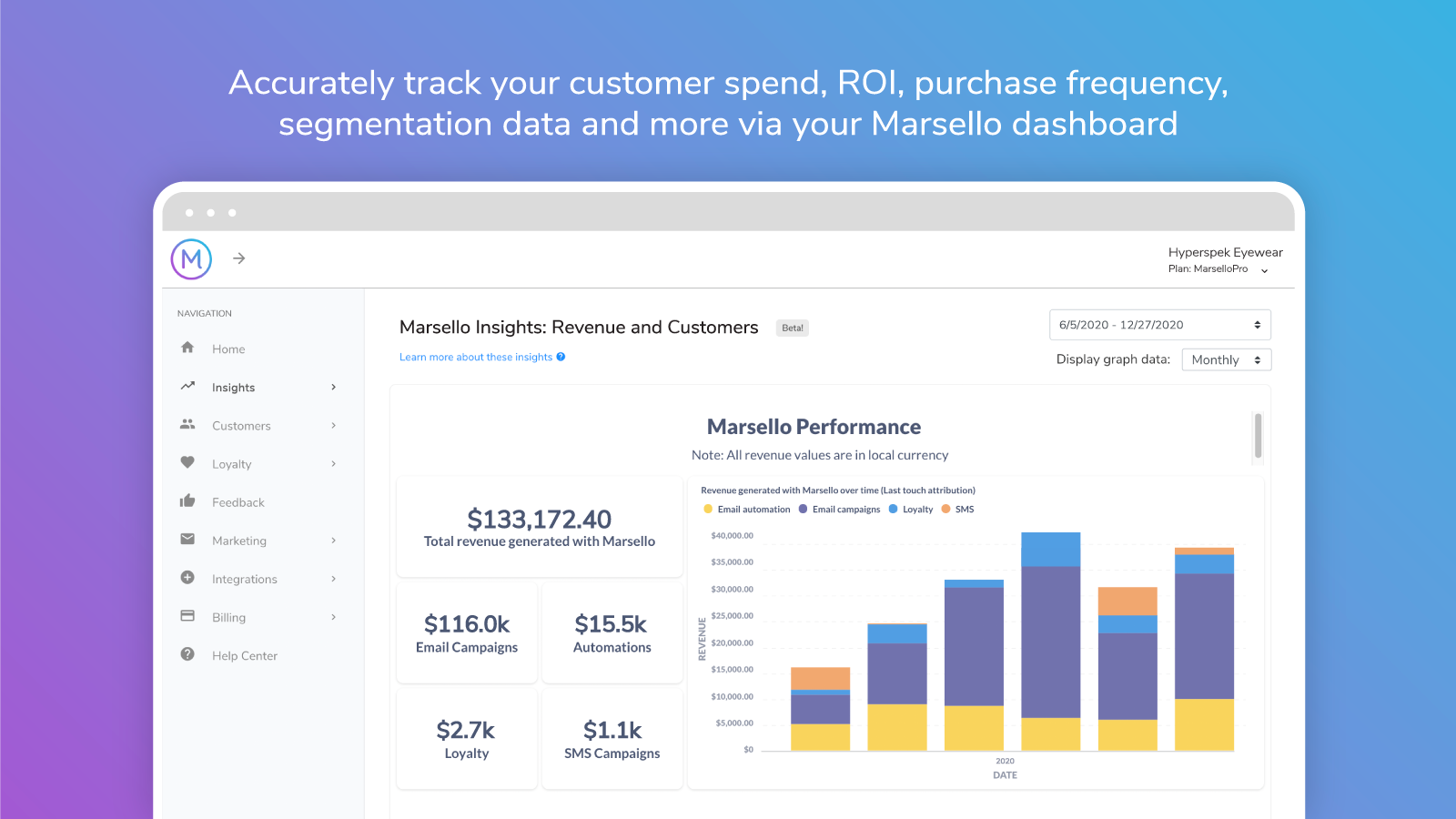Click the performance panel vertical scrollbar
This screenshot has height=819, width=1456.
(x=1258, y=436)
